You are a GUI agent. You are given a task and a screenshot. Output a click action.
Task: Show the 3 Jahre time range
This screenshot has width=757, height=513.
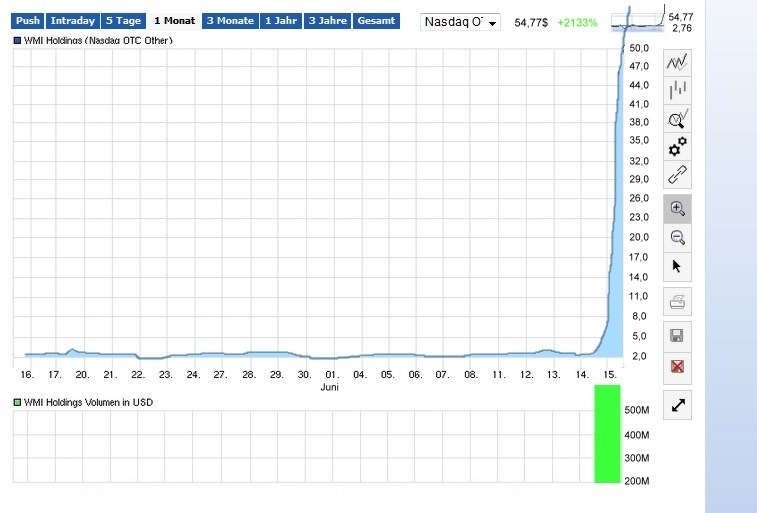[327, 21]
